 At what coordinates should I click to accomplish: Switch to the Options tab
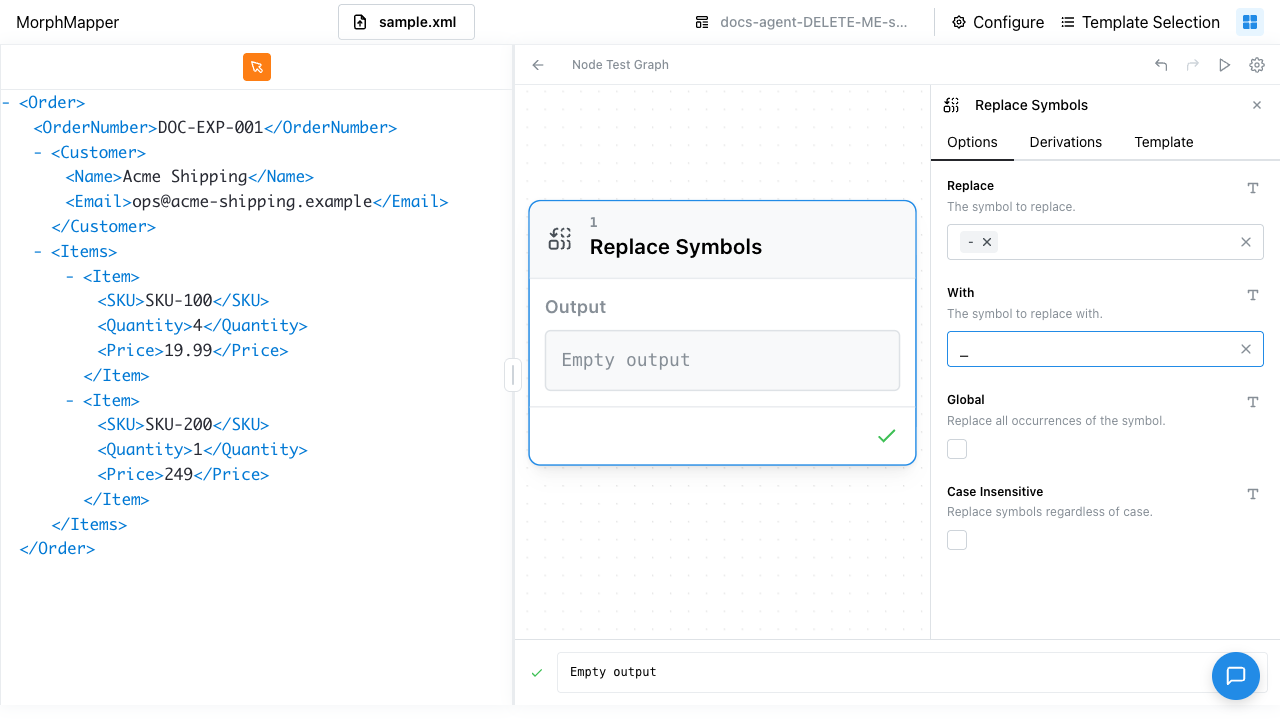972,142
